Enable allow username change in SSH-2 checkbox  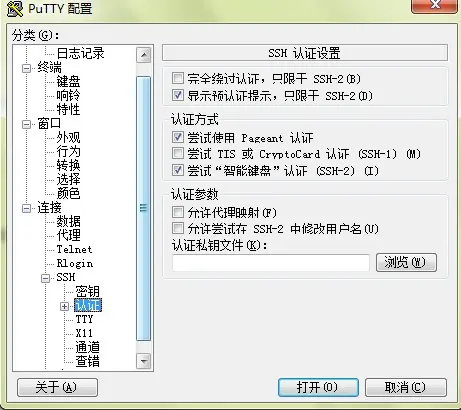(x=178, y=229)
